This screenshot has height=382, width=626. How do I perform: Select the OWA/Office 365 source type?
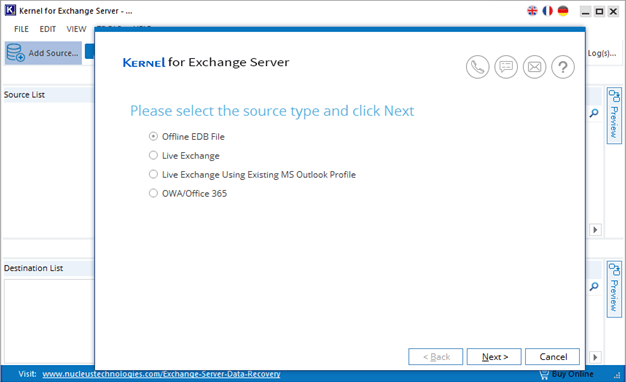[188, 194]
